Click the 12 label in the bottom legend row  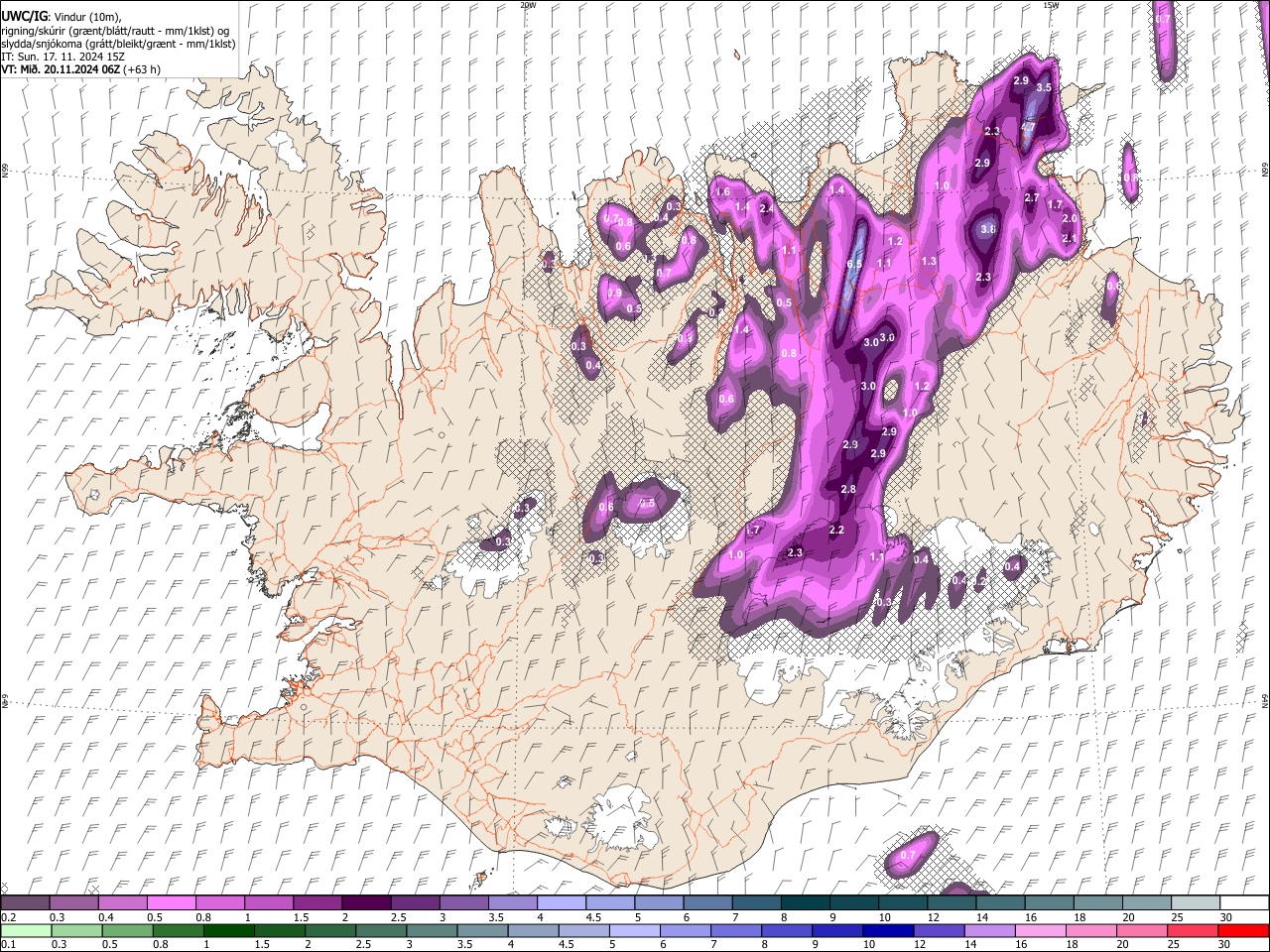tap(918, 944)
